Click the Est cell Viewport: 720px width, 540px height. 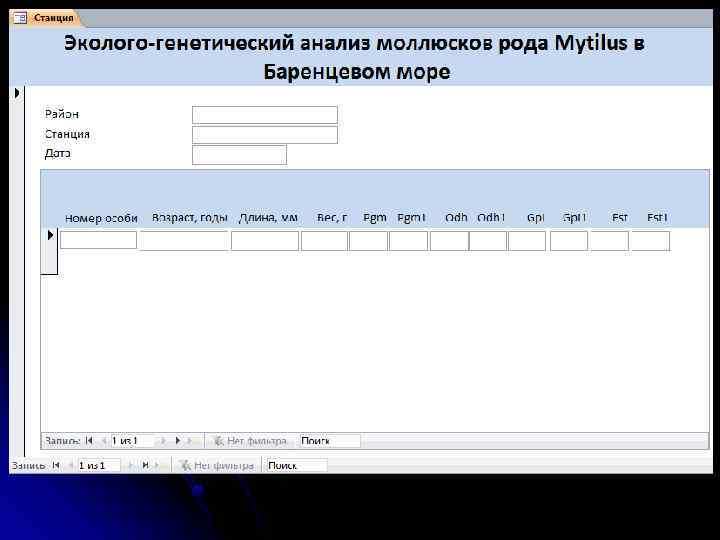point(609,241)
